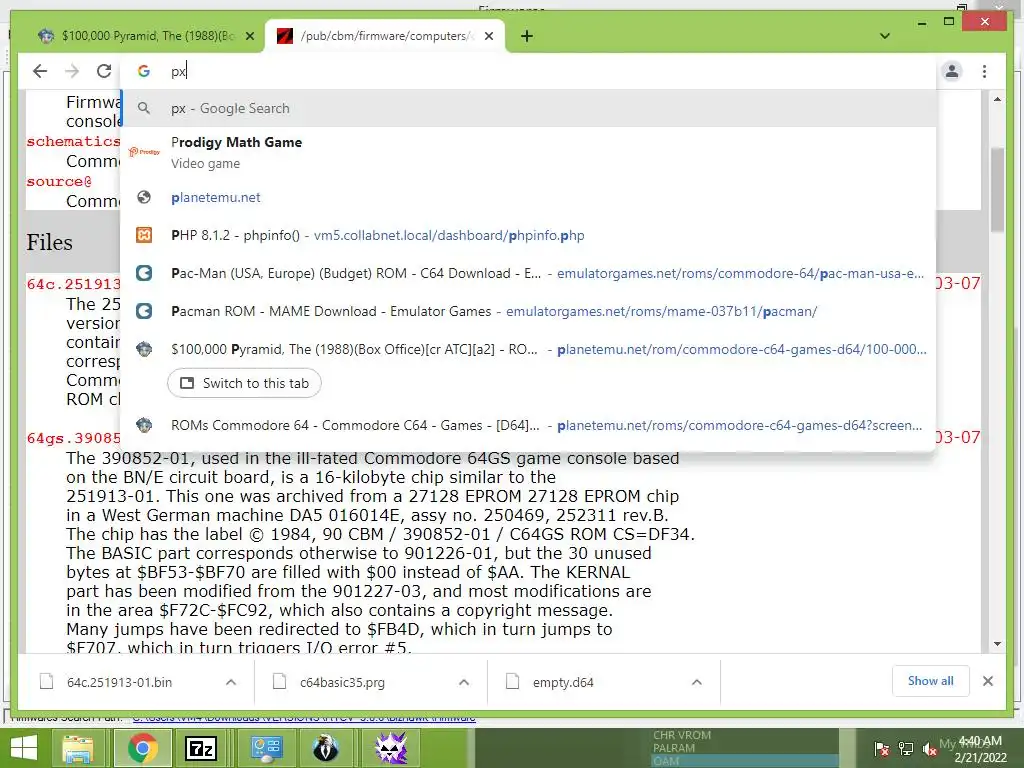Open downloaded file c64basic35.prg
Viewport: 1024px width, 768px height.
pyautogui.click(x=342, y=682)
